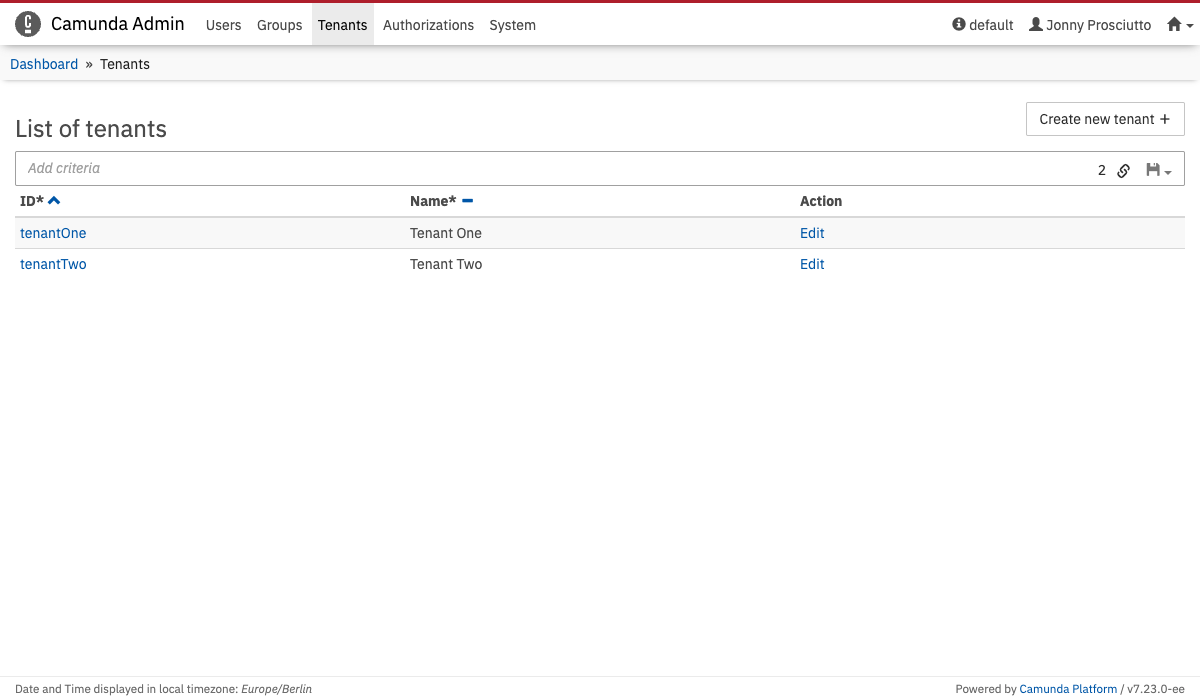Screen dimensions: 1200x700
Task: Switch to the Groups section
Action: [279, 25]
